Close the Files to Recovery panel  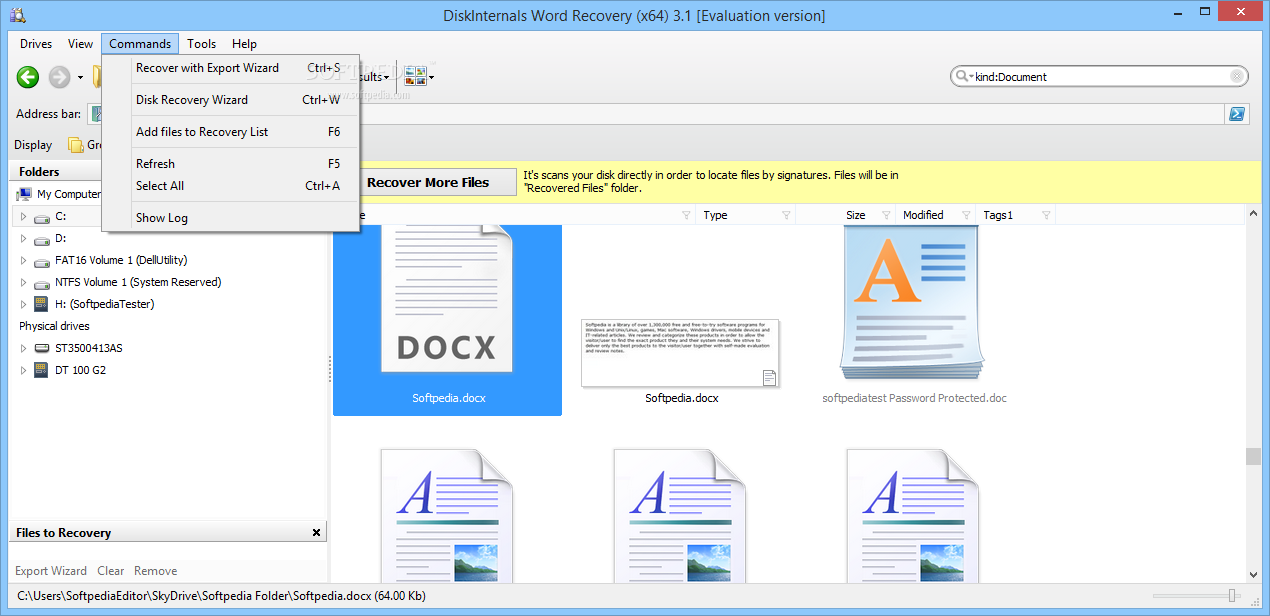(x=317, y=533)
